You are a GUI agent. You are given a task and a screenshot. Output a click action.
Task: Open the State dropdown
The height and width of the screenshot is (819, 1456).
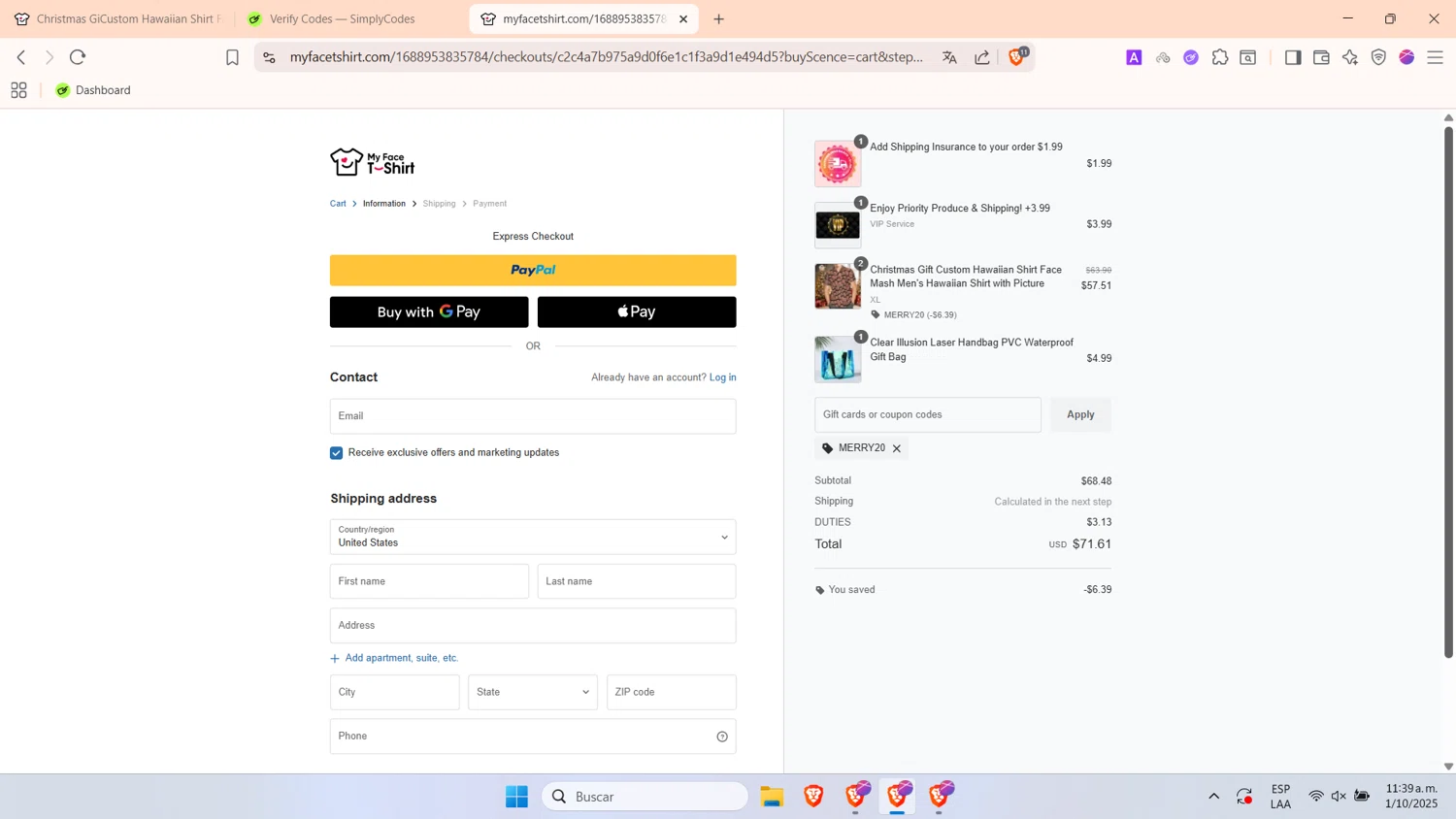[533, 693]
